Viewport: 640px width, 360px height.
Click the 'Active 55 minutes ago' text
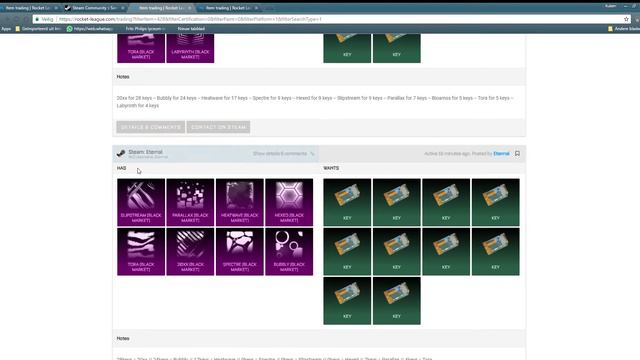pyautogui.click(x=447, y=153)
